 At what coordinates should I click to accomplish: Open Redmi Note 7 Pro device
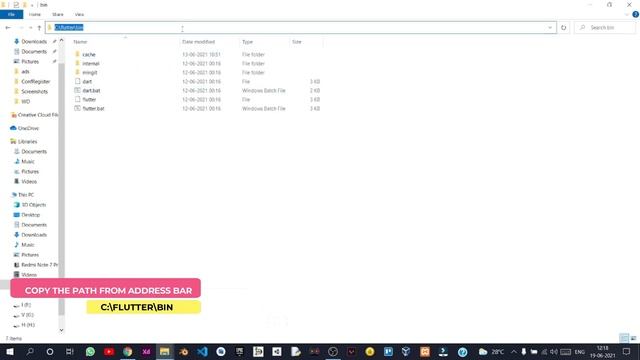pyautogui.click(x=39, y=264)
